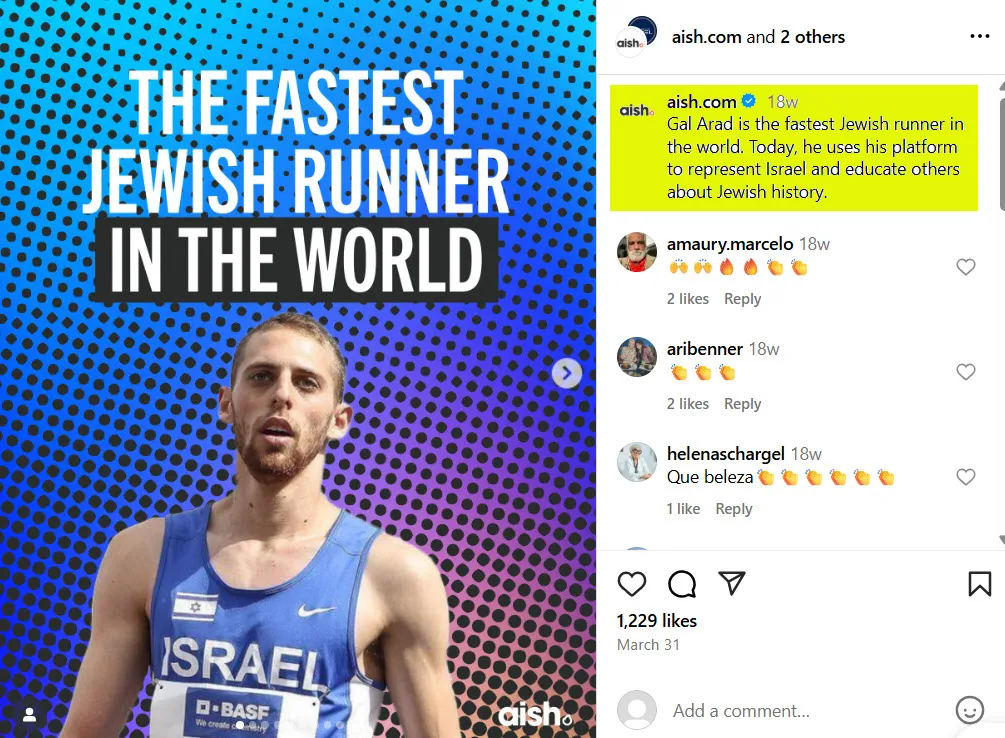This screenshot has height=738, width=1005.
Task: View who liked: 1,229 likes
Action: 656,621
